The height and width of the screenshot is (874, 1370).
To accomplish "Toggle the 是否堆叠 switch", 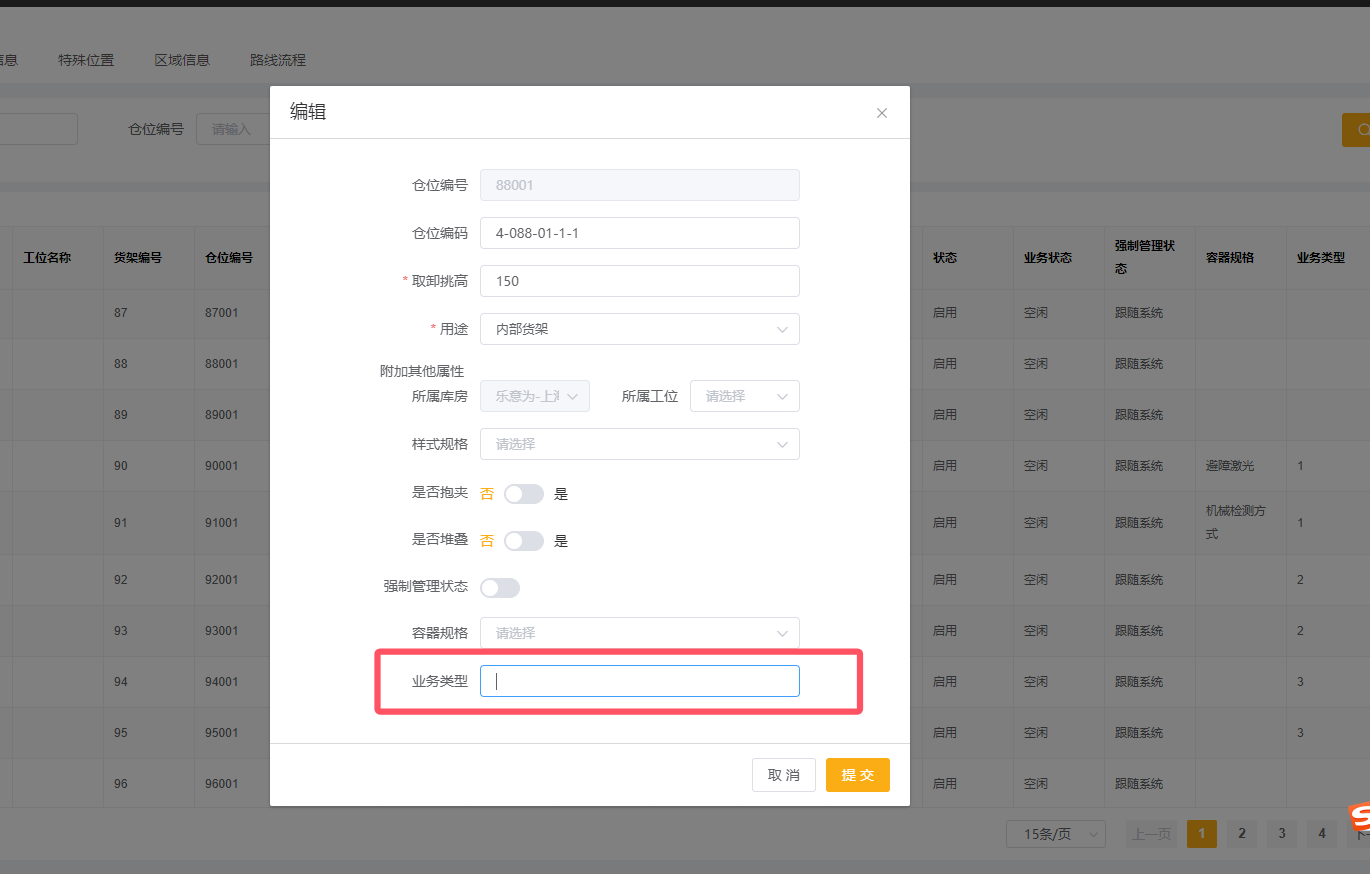I will 524,541.
